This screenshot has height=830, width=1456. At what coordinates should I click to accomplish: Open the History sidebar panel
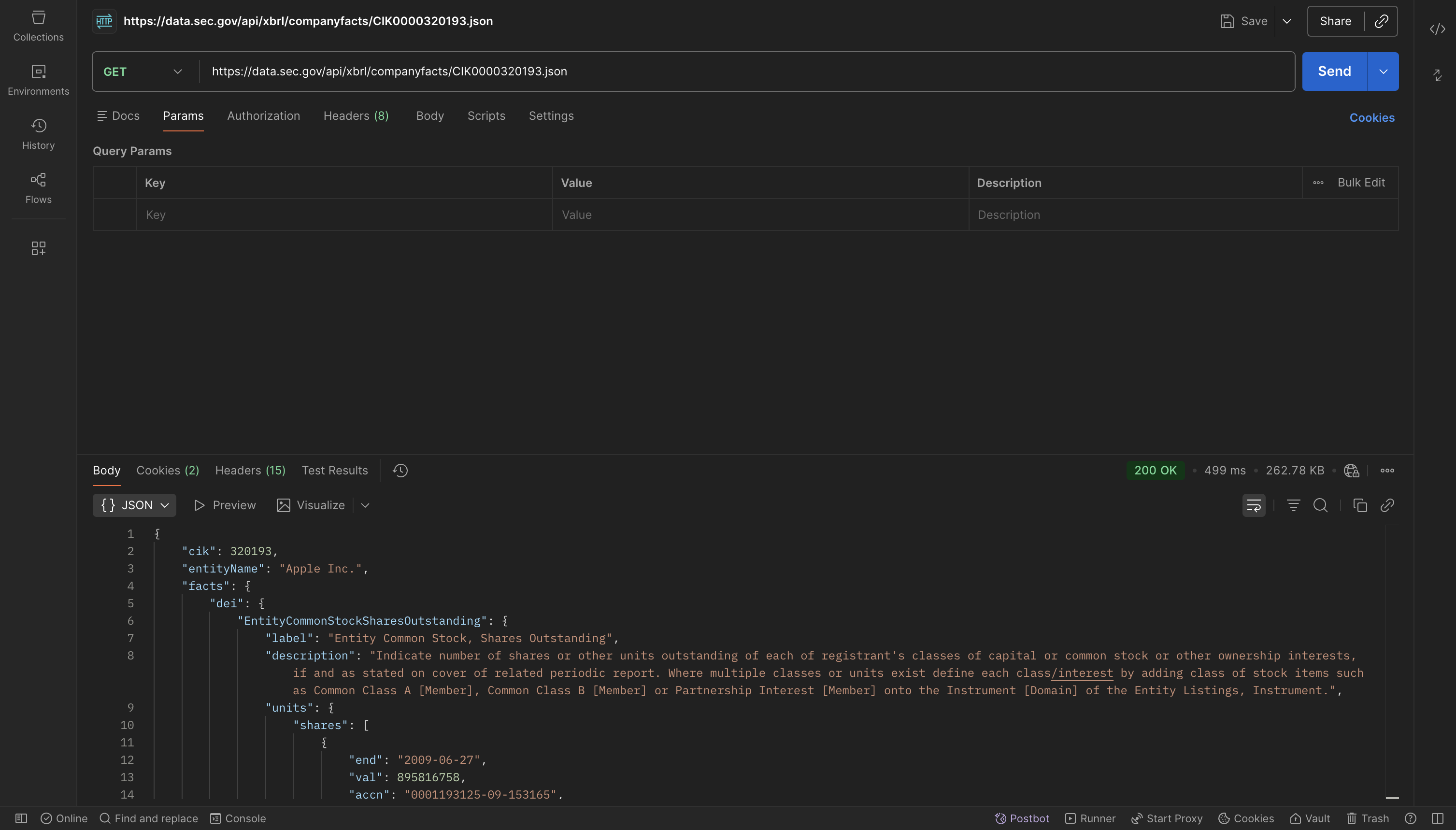click(x=38, y=134)
